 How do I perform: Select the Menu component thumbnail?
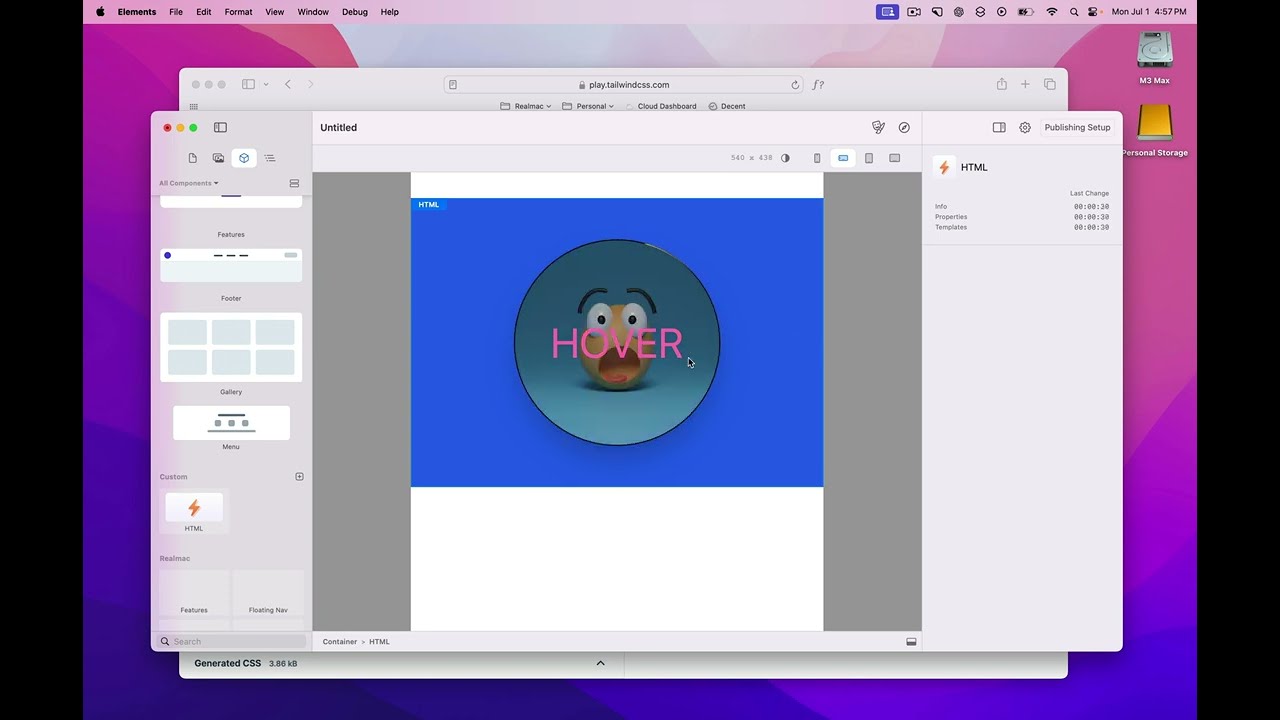click(x=231, y=423)
